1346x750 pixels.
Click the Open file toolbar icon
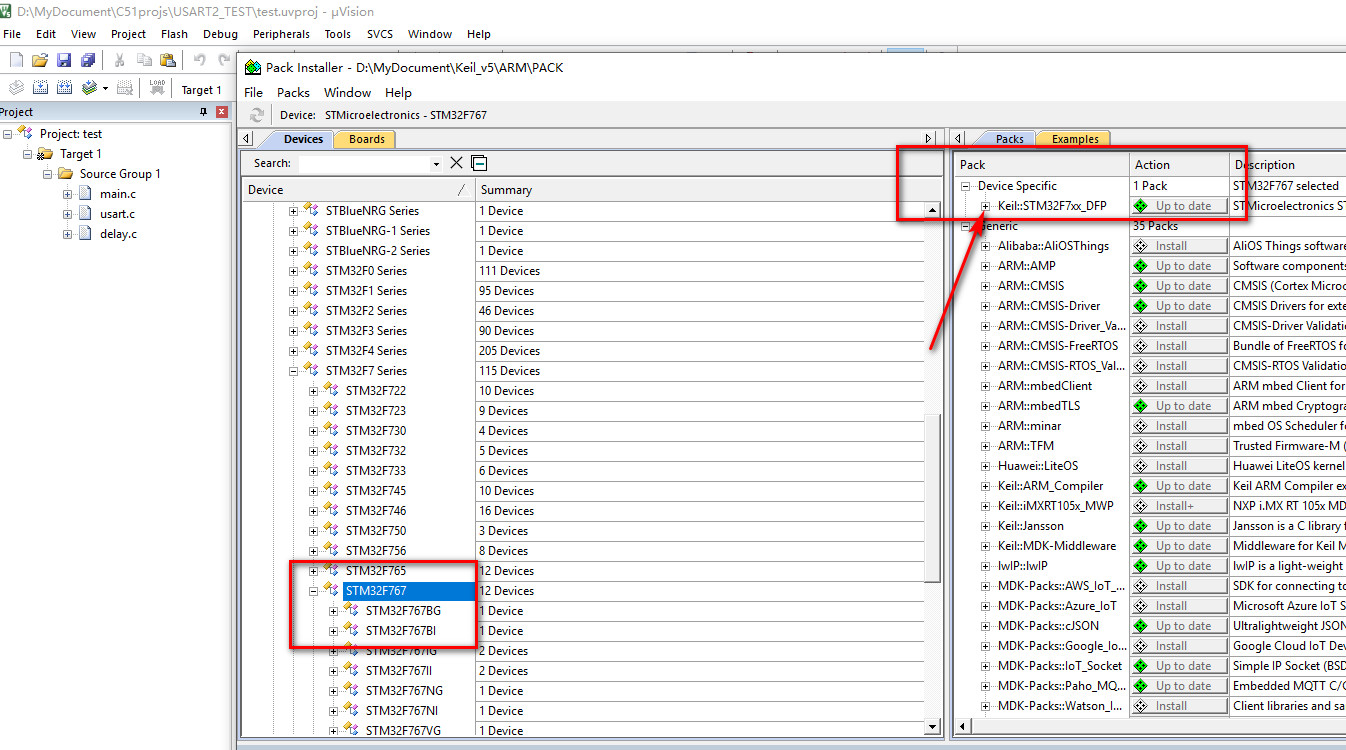point(40,61)
